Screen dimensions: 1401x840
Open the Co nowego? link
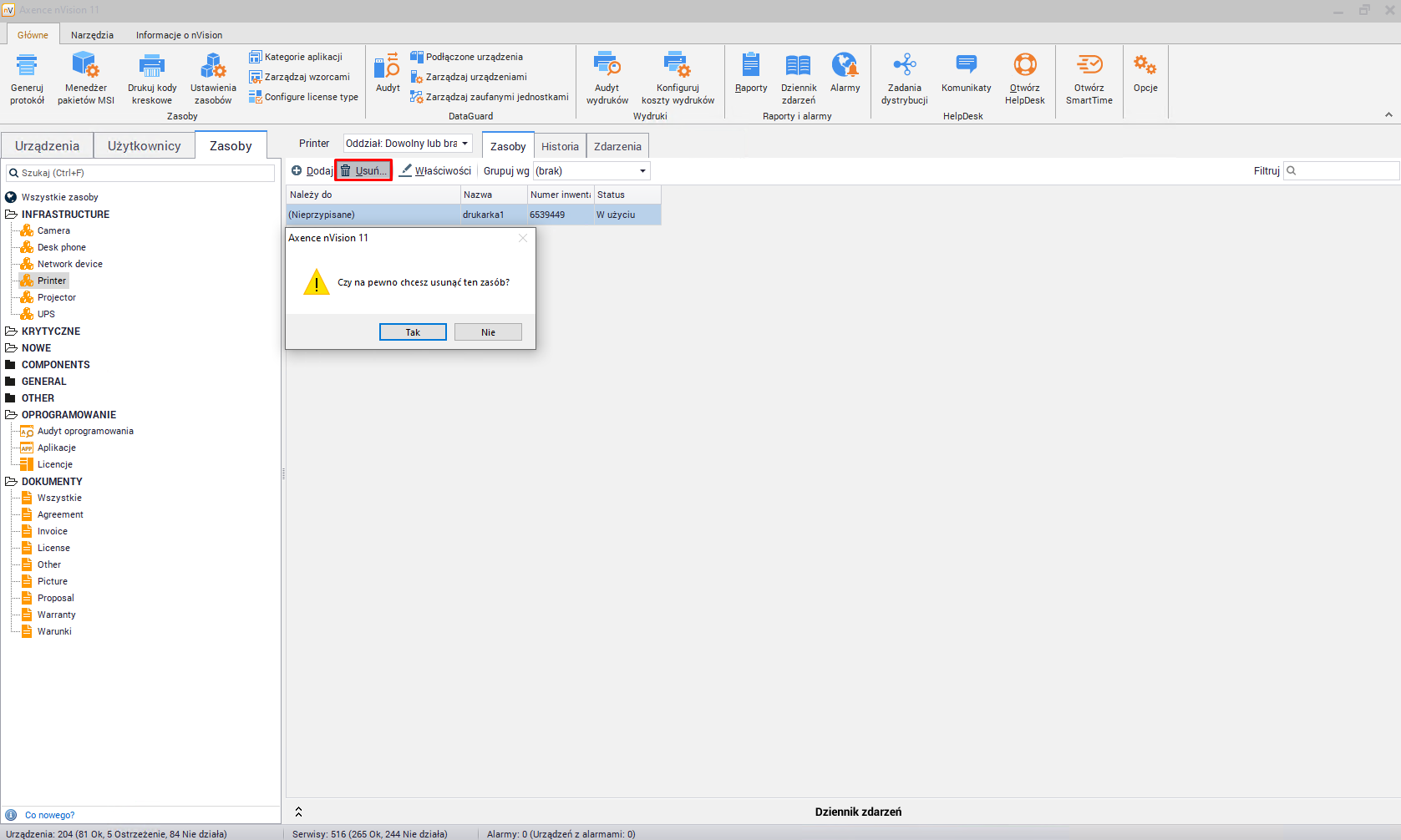click(49, 815)
